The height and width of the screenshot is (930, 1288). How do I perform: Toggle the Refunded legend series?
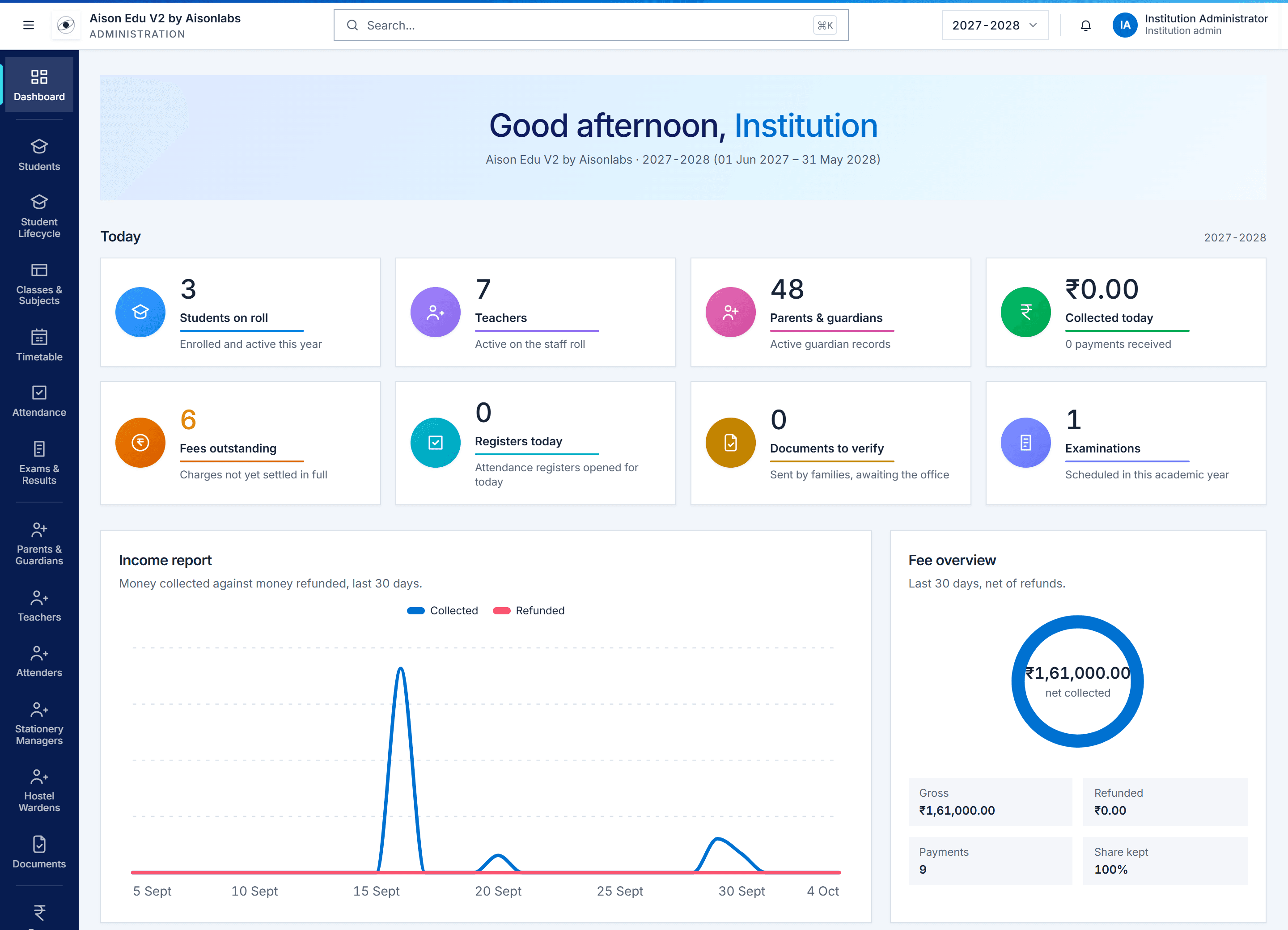[x=529, y=610]
